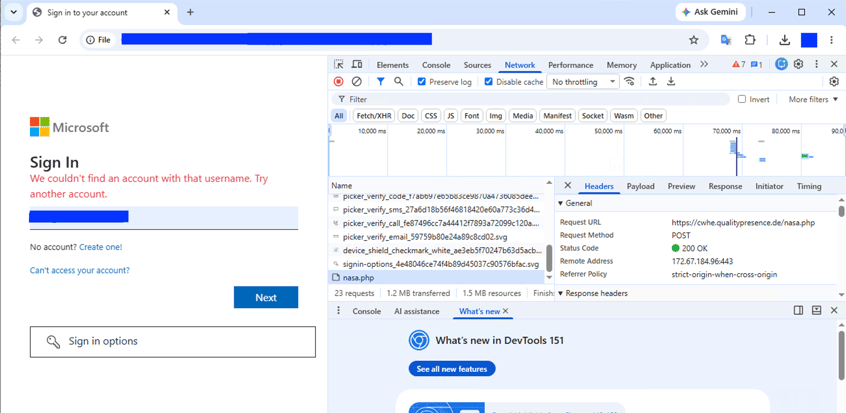Select the All request type filter
The width and height of the screenshot is (846, 413).
tap(338, 116)
